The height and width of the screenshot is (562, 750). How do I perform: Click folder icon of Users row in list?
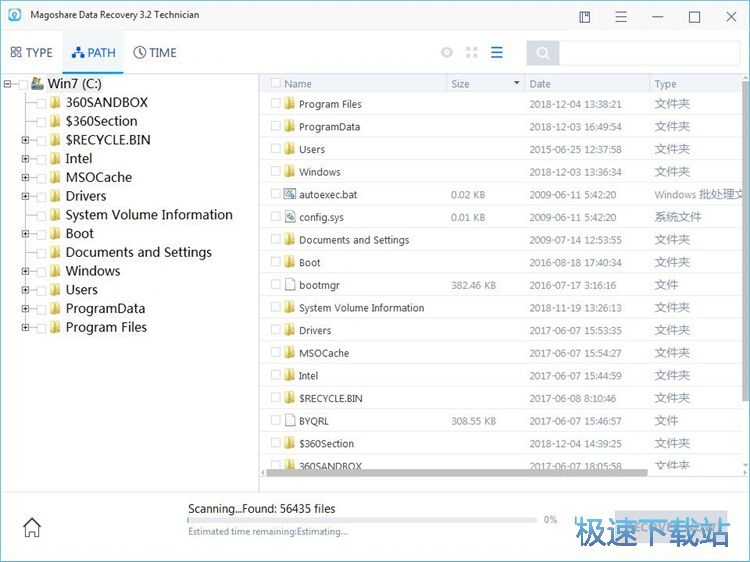click(x=289, y=149)
